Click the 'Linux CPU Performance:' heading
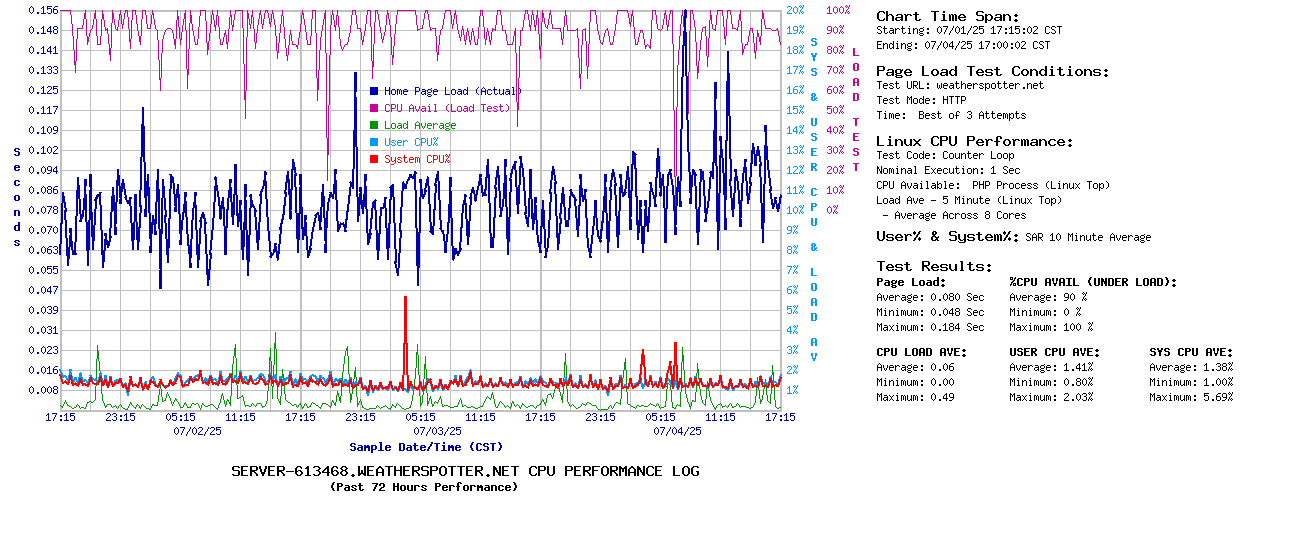1300x550 pixels. click(974, 141)
